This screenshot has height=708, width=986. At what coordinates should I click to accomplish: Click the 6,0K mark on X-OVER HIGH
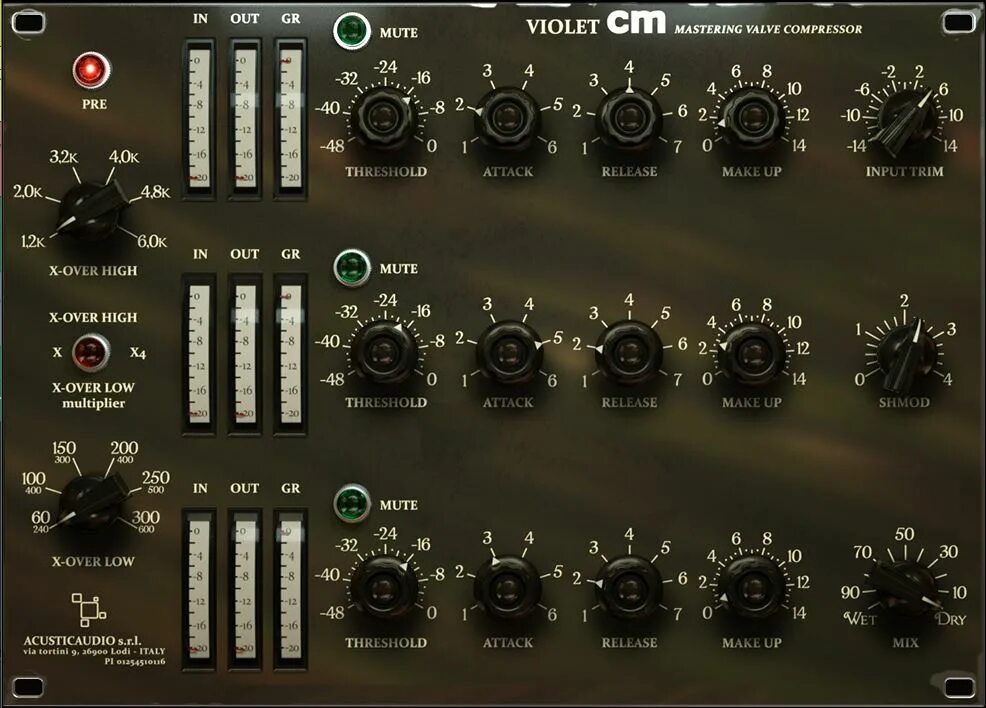[152, 241]
